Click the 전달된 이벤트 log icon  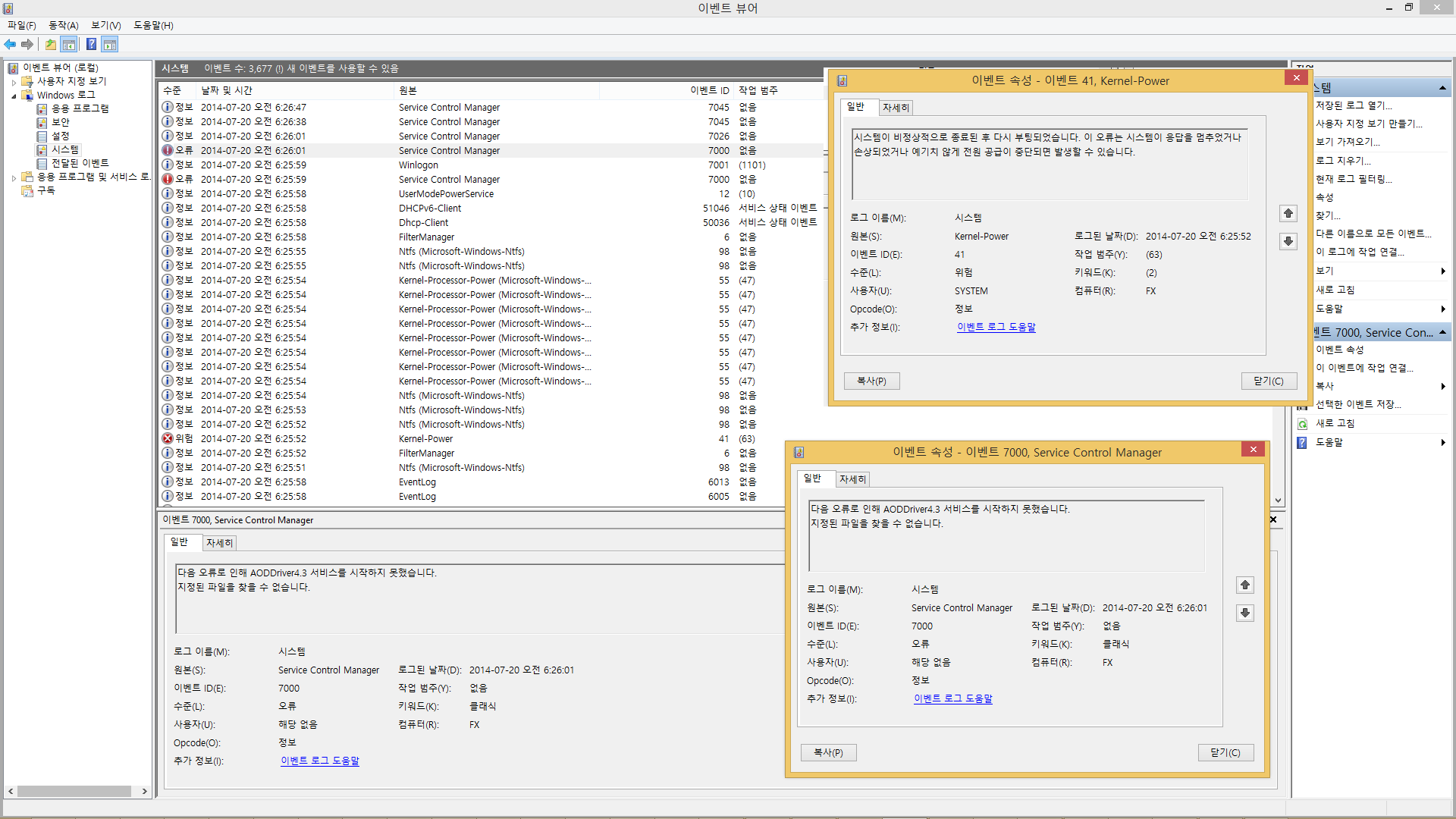tap(42, 163)
